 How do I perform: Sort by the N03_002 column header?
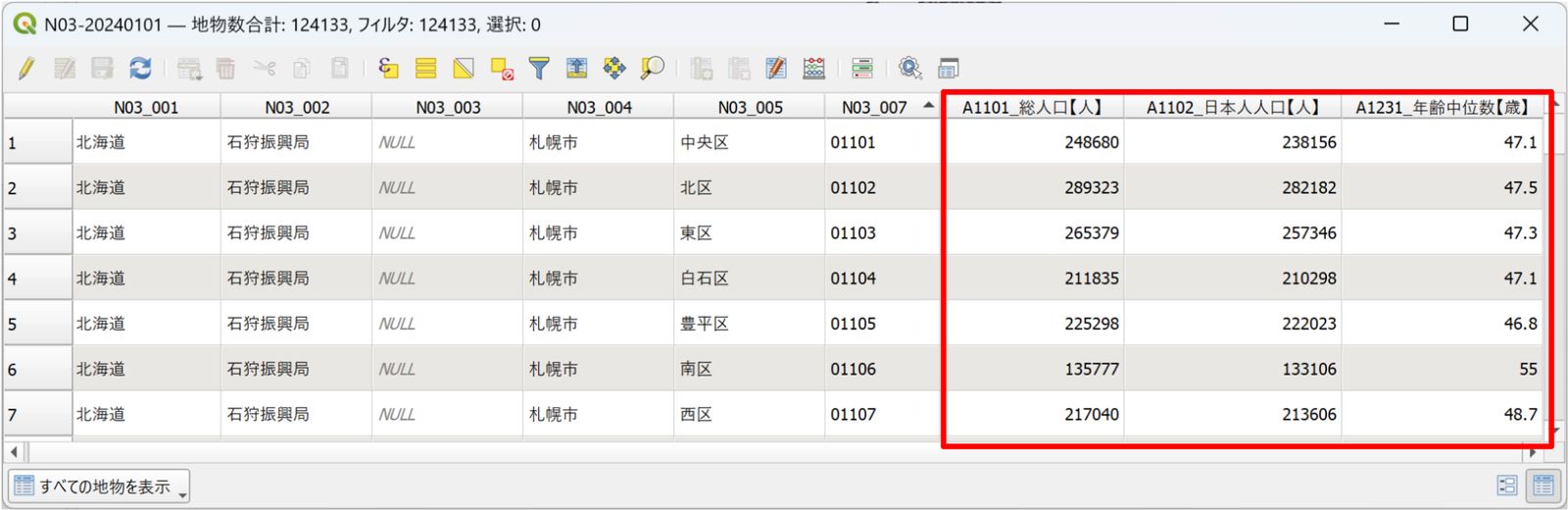tap(297, 107)
